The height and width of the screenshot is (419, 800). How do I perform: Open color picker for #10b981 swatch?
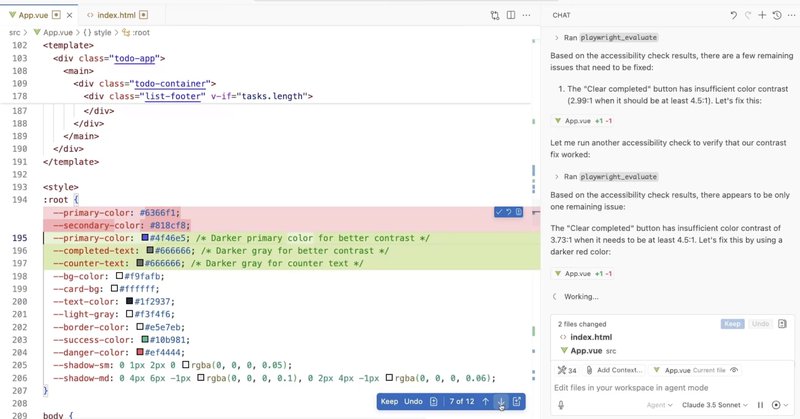coord(145,339)
